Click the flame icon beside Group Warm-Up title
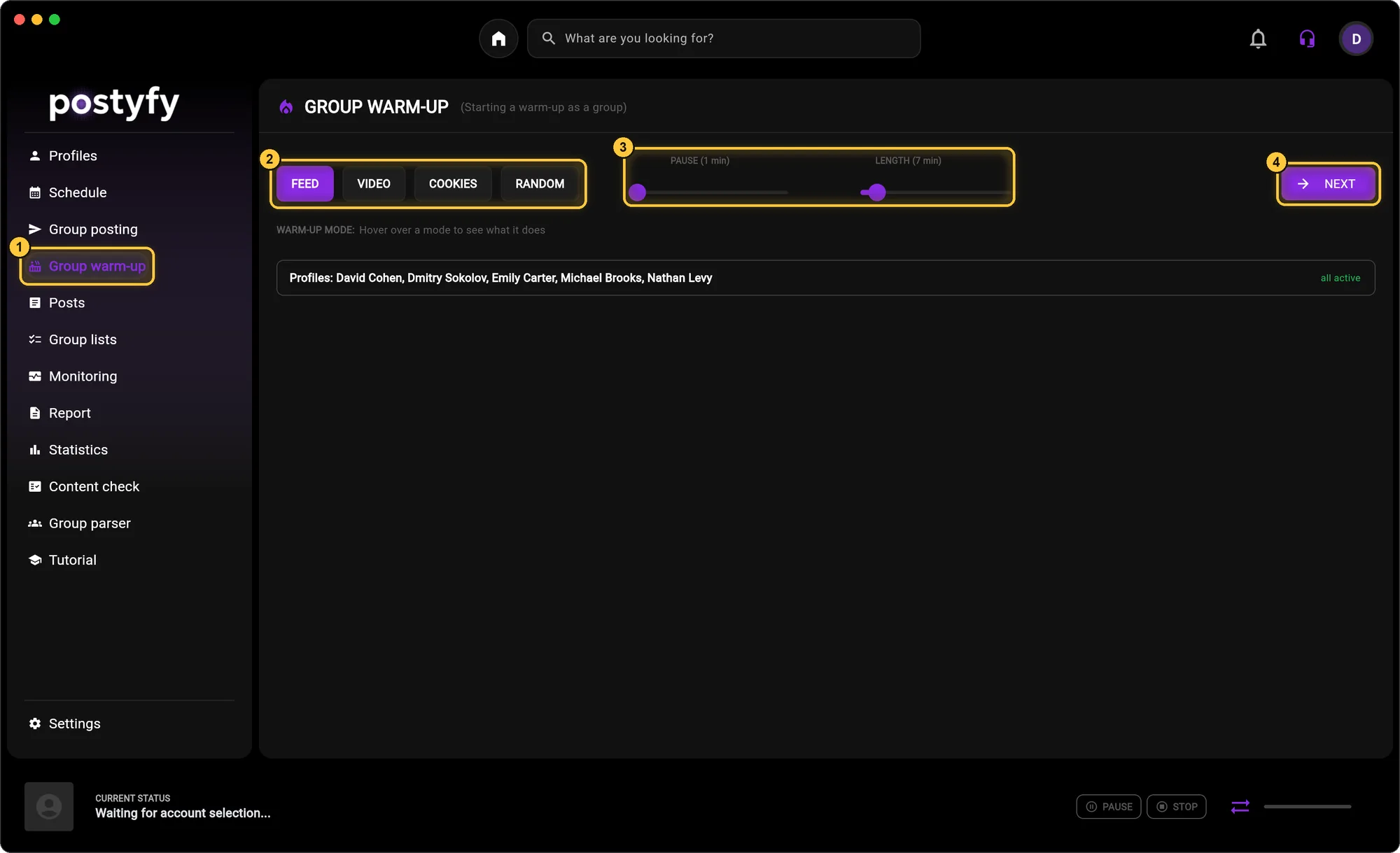 286,107
